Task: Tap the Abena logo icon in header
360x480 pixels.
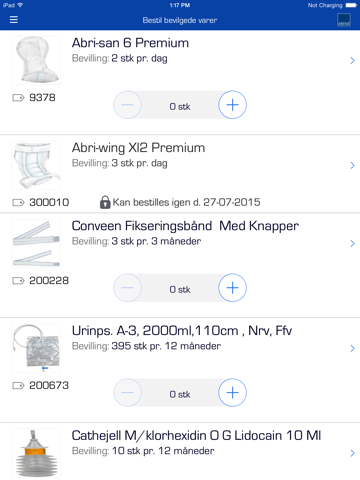Action: [x=344, y=20]
